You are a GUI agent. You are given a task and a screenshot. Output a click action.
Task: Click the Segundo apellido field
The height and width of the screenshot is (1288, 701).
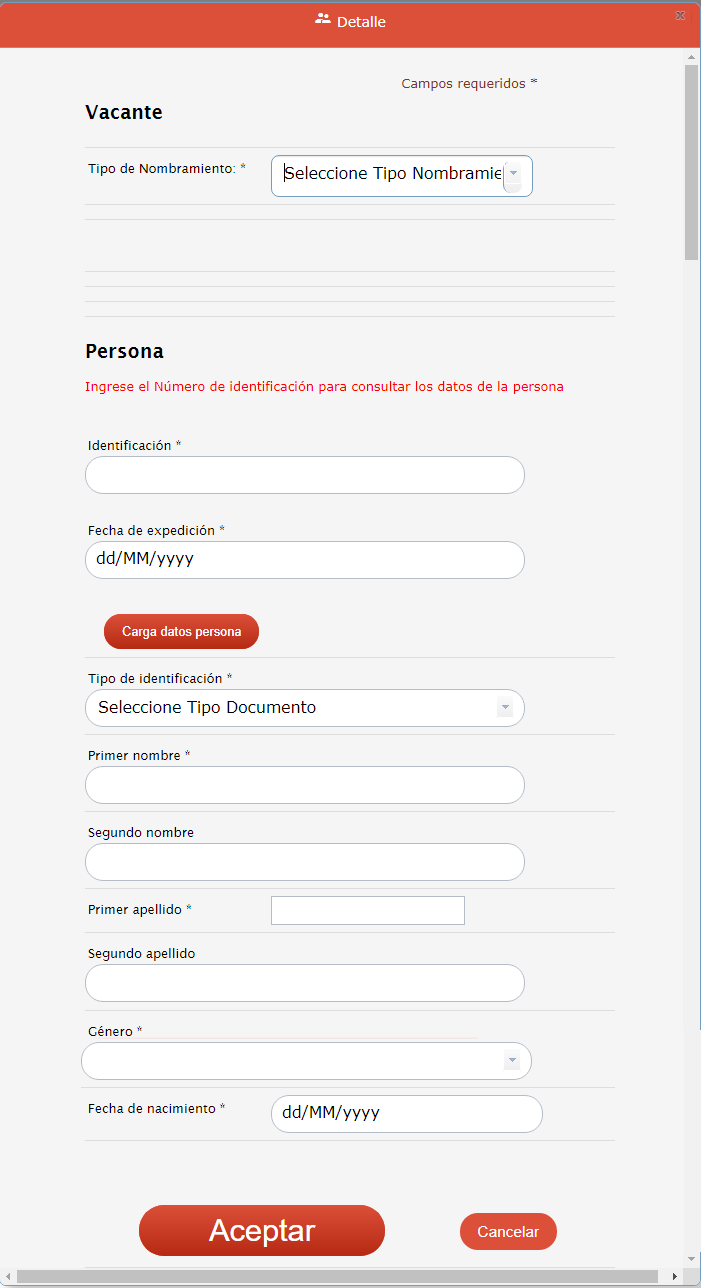click(305, 983)
